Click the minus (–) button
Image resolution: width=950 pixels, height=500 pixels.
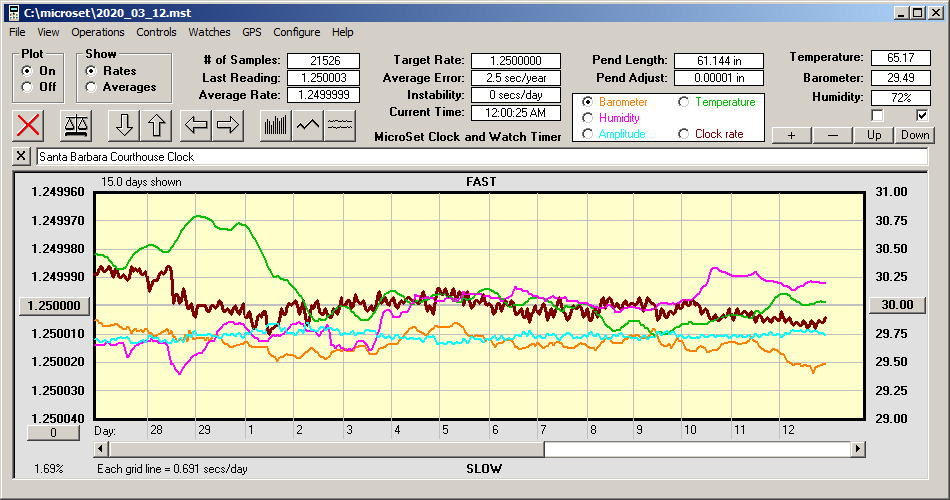click(832, 135)
